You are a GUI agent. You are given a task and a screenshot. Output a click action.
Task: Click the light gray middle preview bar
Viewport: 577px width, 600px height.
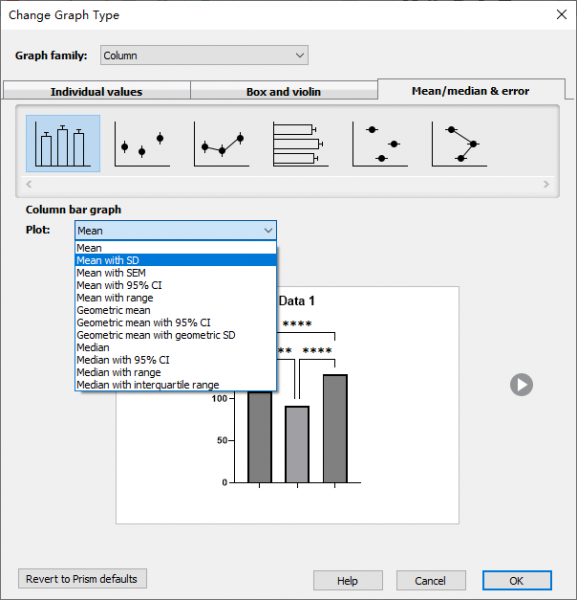(x=297, y=444)
